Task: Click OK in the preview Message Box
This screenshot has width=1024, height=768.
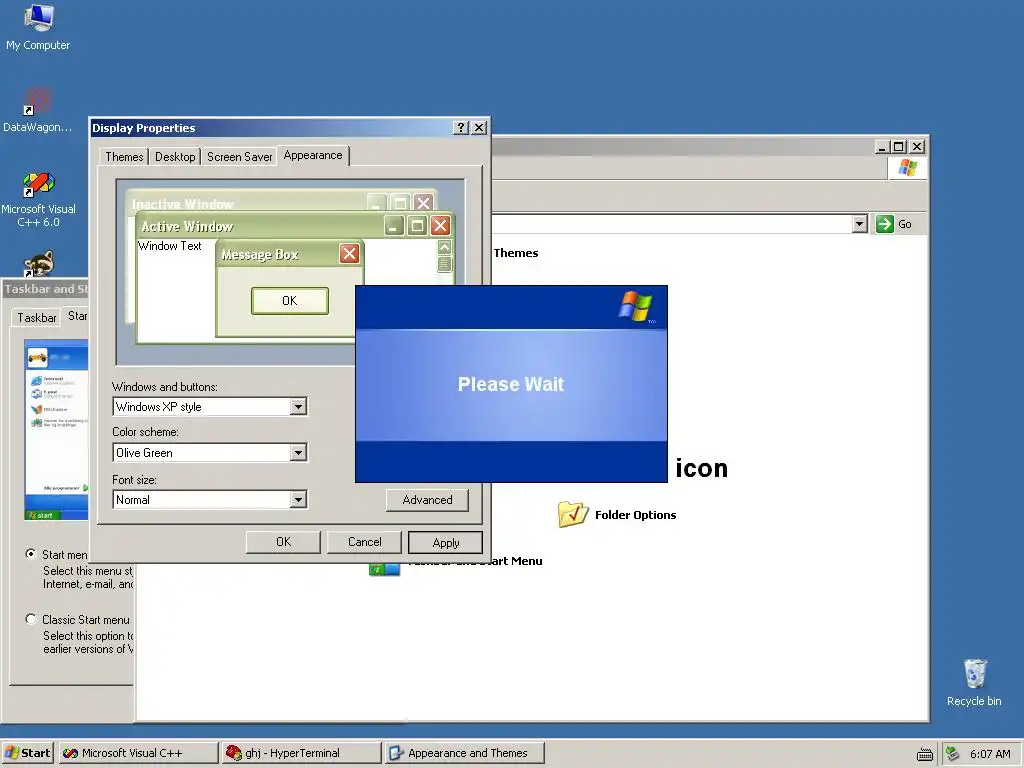Action: 290,300
